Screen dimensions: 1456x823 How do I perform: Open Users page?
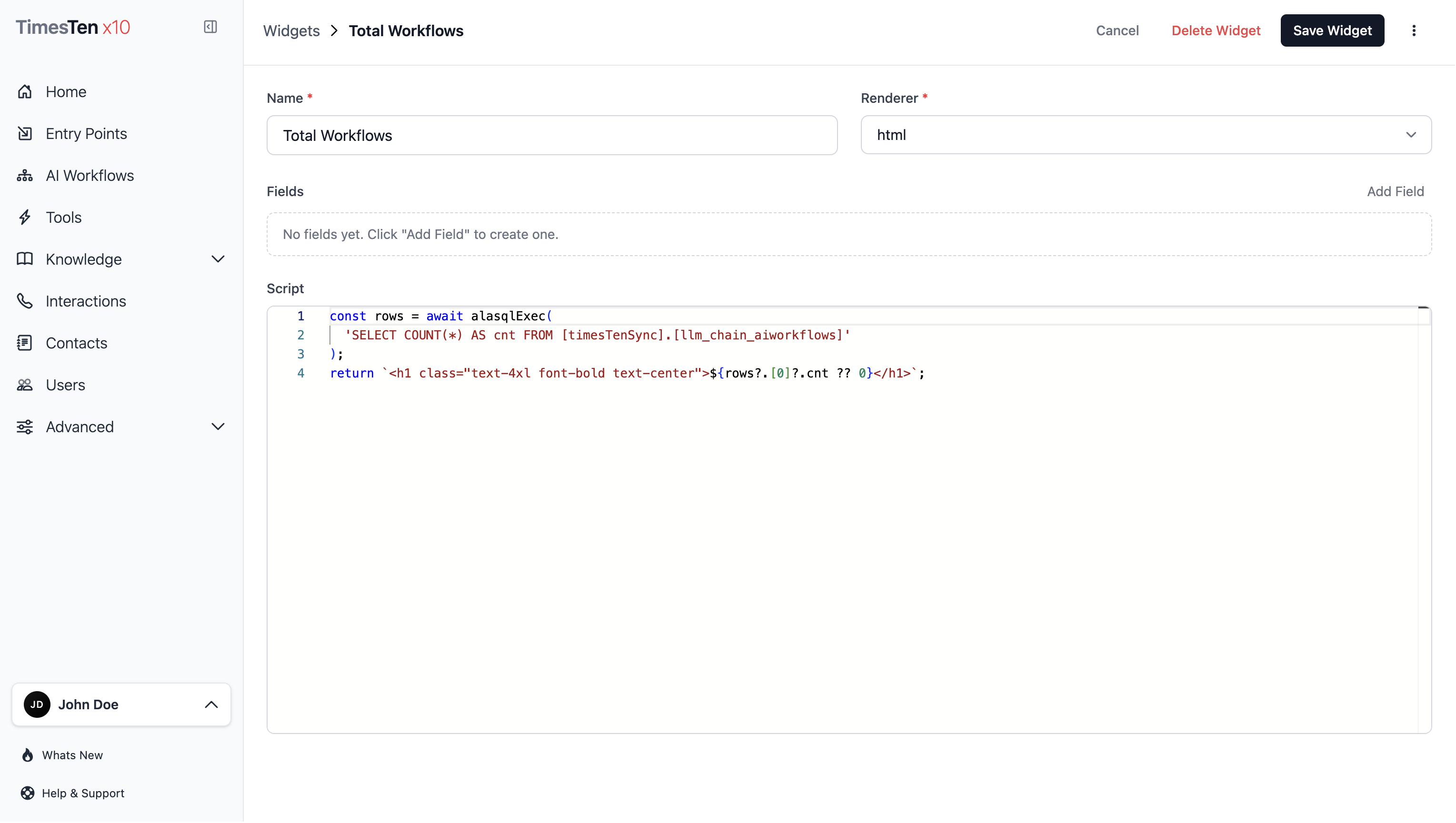click(x=66, y=385)
